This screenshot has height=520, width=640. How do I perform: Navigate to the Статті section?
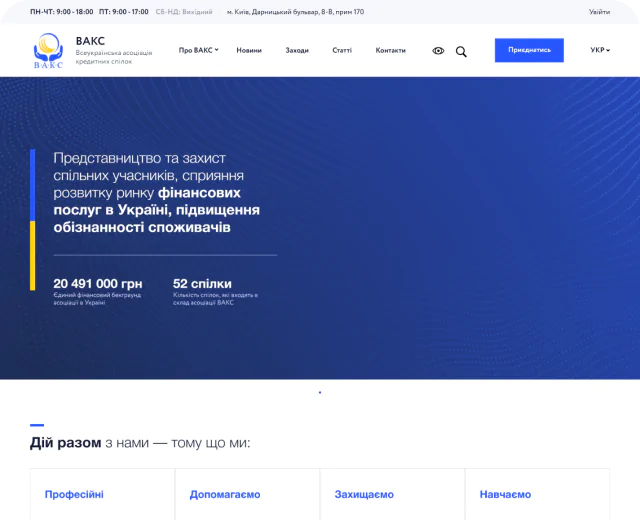(342, 50)
